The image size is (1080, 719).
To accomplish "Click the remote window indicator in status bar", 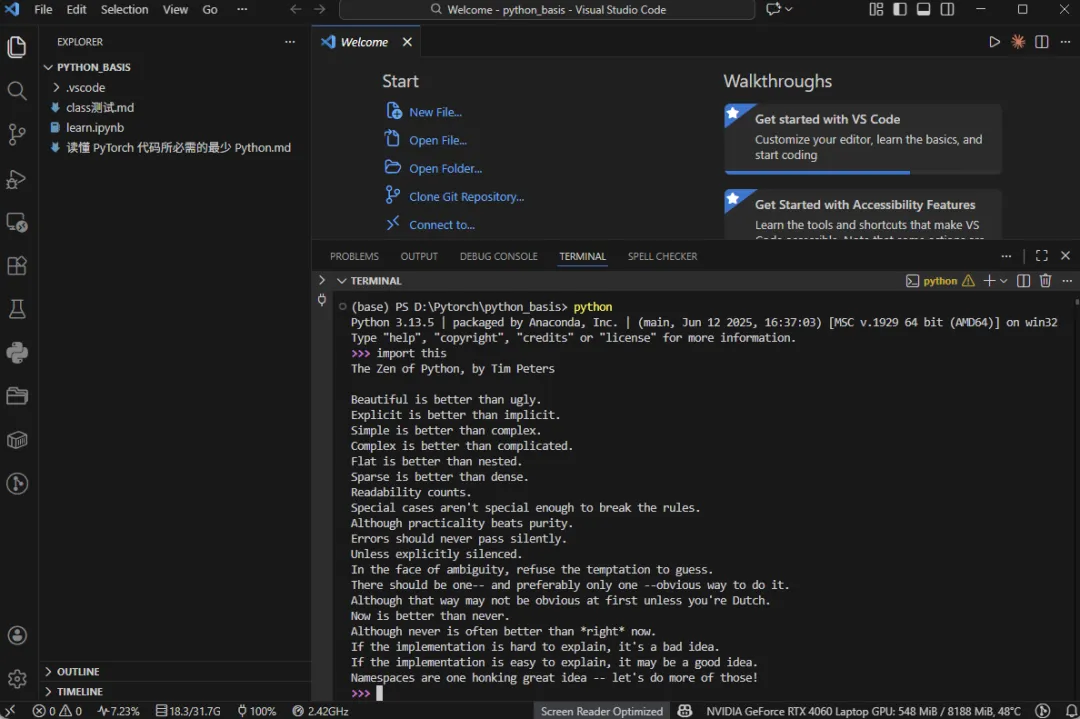I will tap(10, 711).
